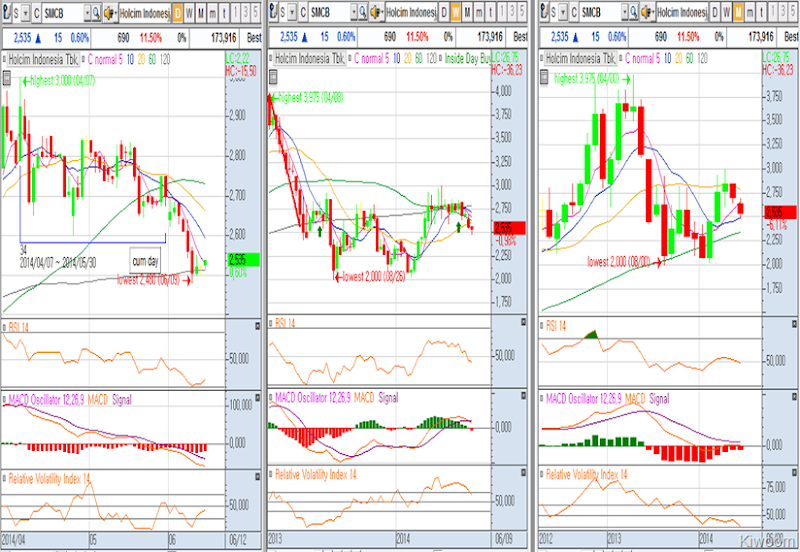Switch monthly panel to W weekly timeframe
800x552 pixels.
coord(727,13)
